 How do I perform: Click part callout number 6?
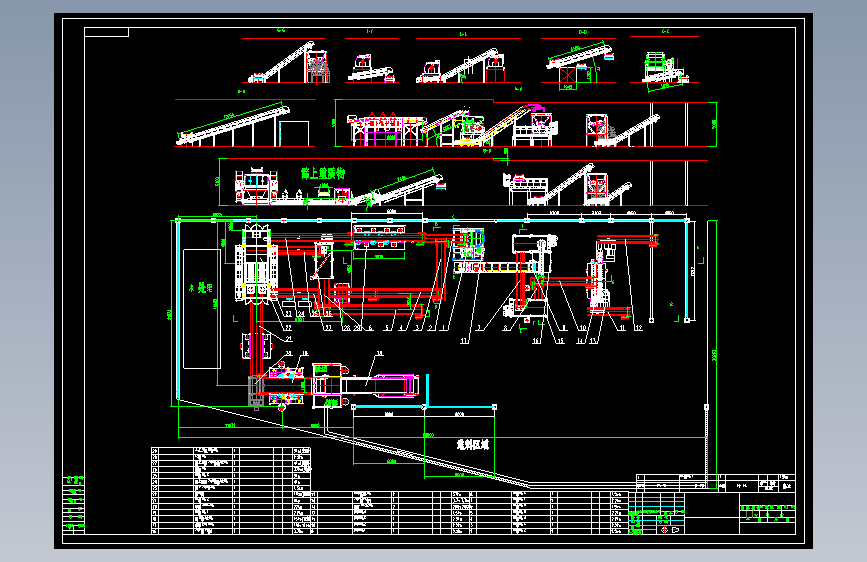click(x=370, y=328)
